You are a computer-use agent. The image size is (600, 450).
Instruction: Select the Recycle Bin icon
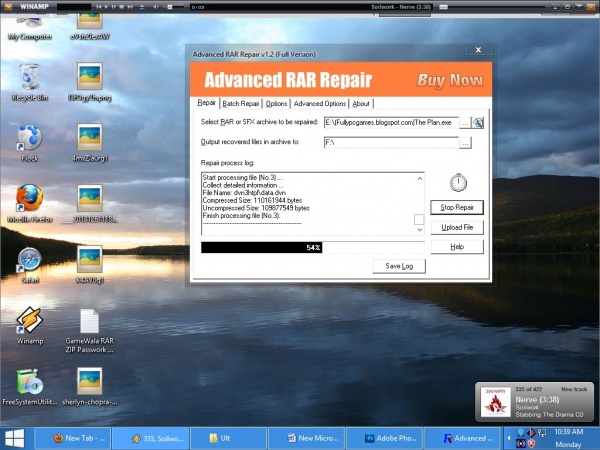pyautogui.click(x=29, y=82)
